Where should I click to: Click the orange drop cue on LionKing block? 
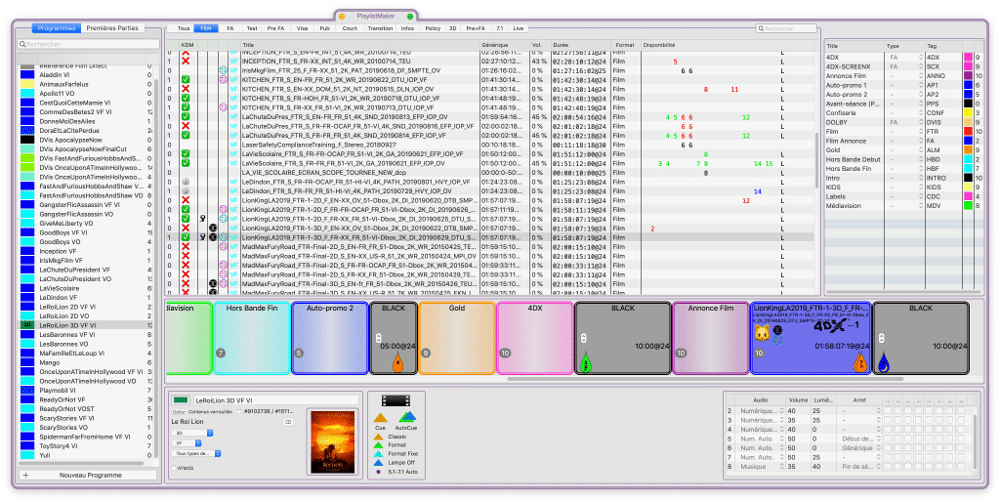(862, 362)
